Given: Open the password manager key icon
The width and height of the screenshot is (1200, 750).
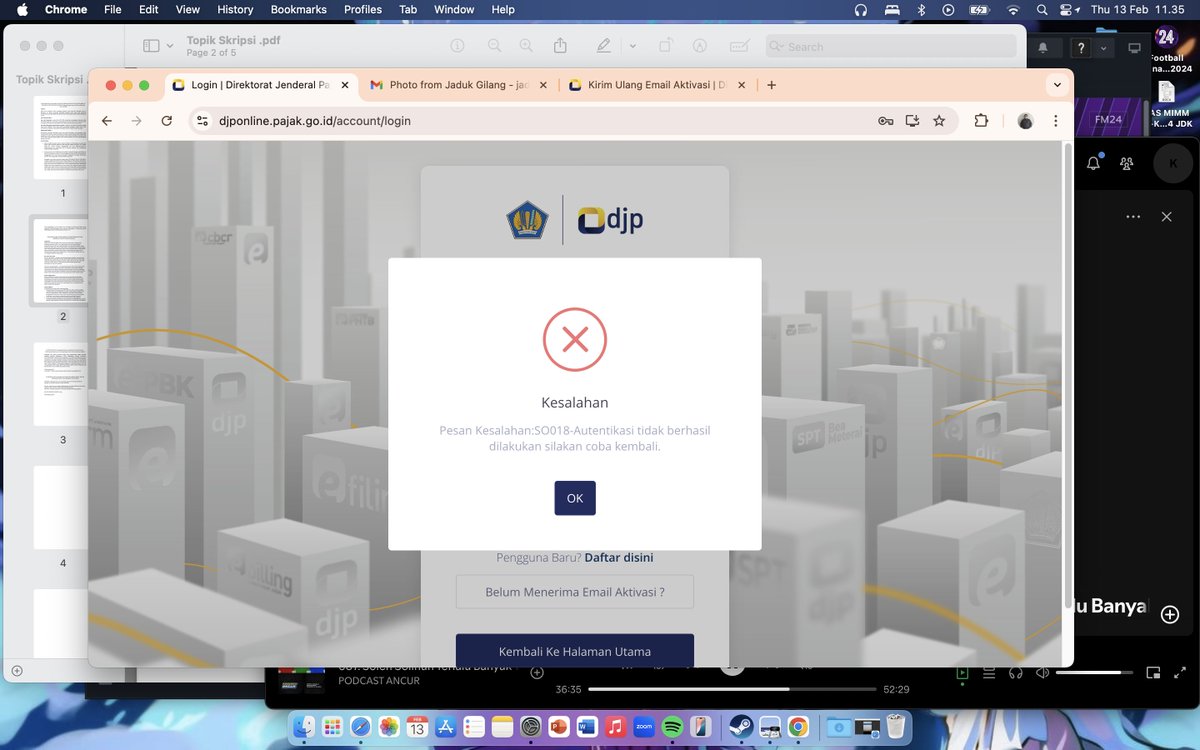Looking at the screenshot, I should tap(885, 121).
